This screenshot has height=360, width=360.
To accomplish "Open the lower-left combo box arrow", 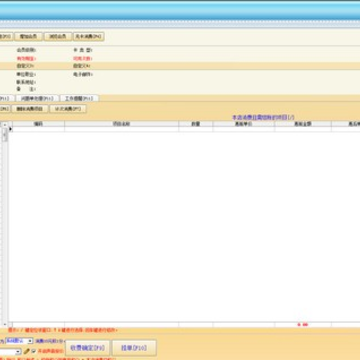I will [x=18, y=352].
